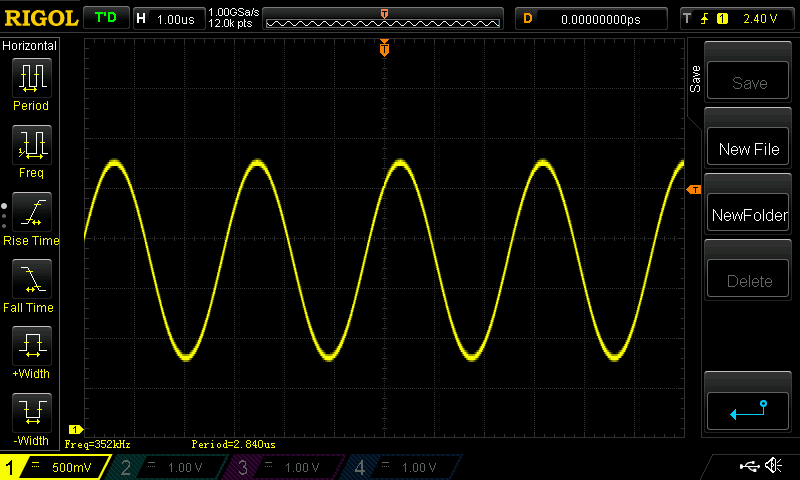The image size is (800, 480).
Task: Select channel 4 1.00 V tab
Action: pos(401,467)
